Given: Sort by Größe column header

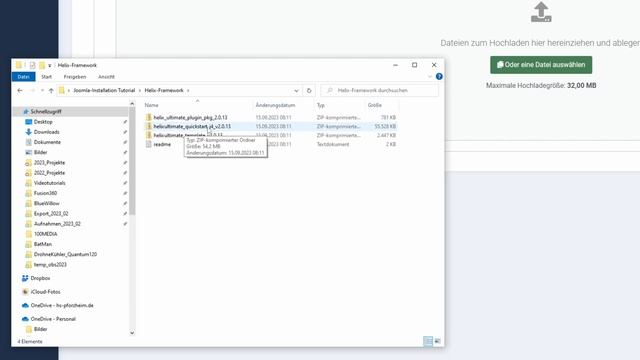Looking at the screenshot, I should pyautogui.click(x=374, y=105).
